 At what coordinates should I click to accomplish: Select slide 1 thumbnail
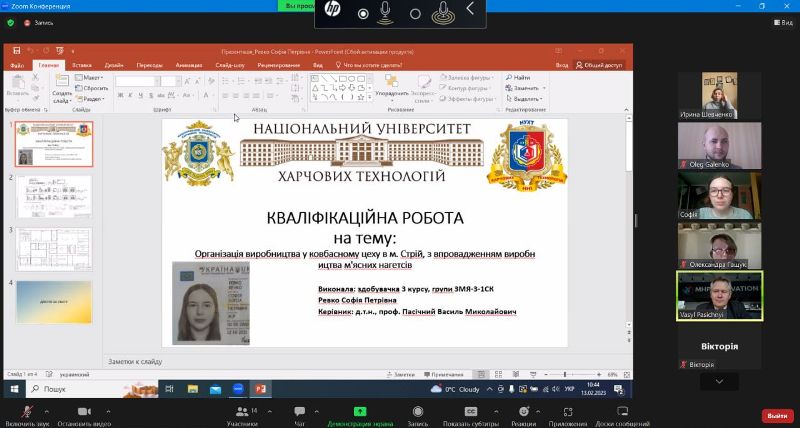(x=54, y=144)
